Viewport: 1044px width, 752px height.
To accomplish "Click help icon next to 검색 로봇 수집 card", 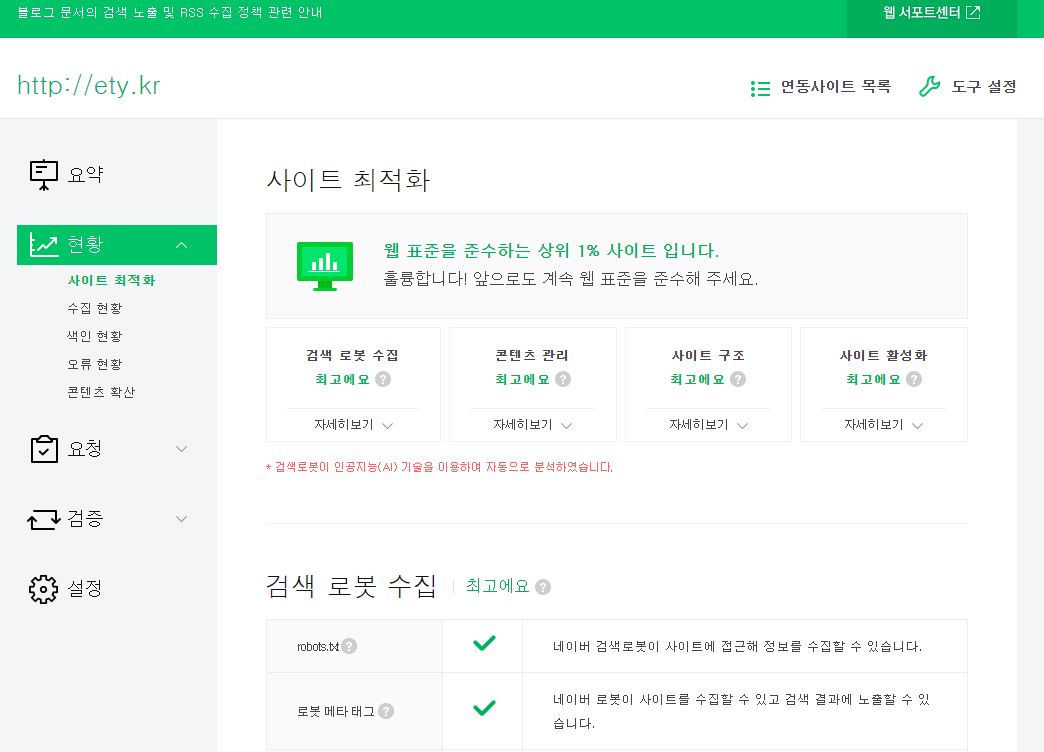I will coord(383,380).
